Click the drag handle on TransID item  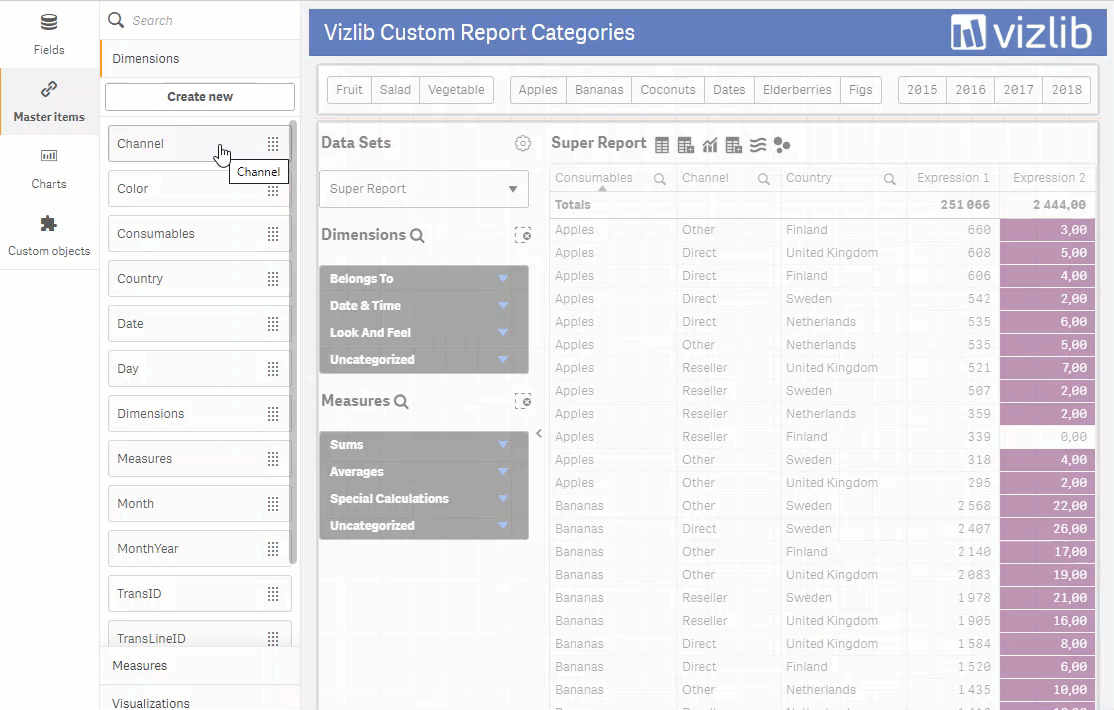(x=273, y=593)
